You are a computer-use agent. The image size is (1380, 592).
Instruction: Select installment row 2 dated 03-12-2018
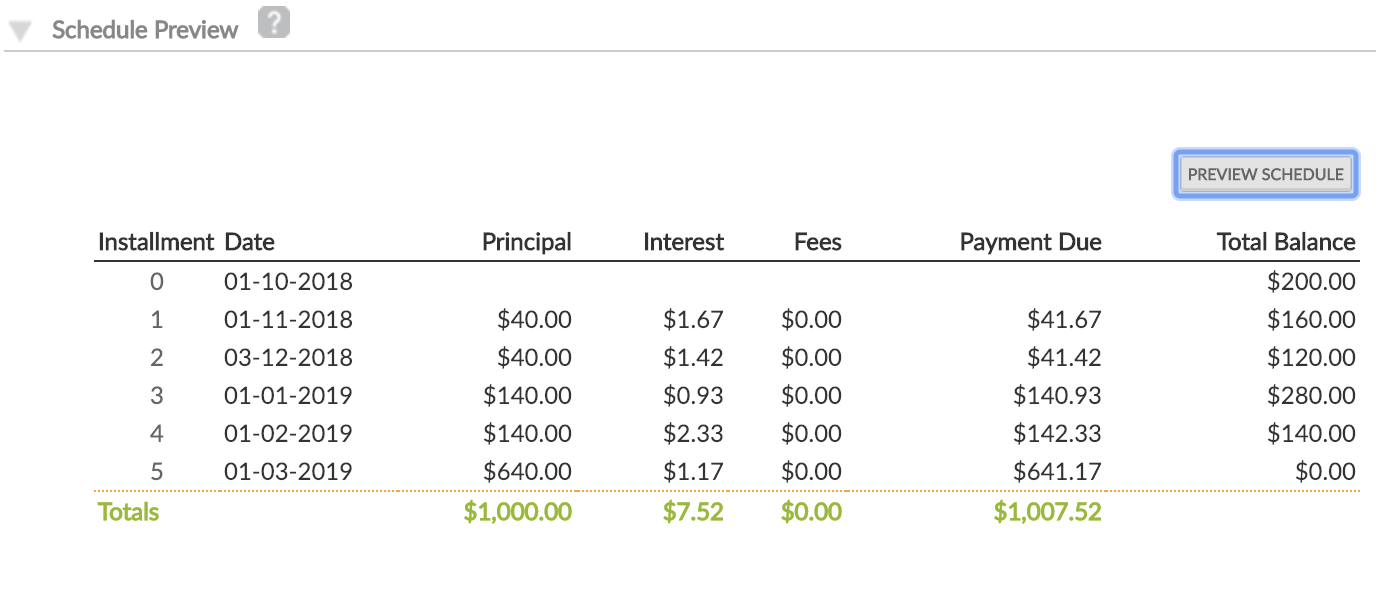click(287, 357)
